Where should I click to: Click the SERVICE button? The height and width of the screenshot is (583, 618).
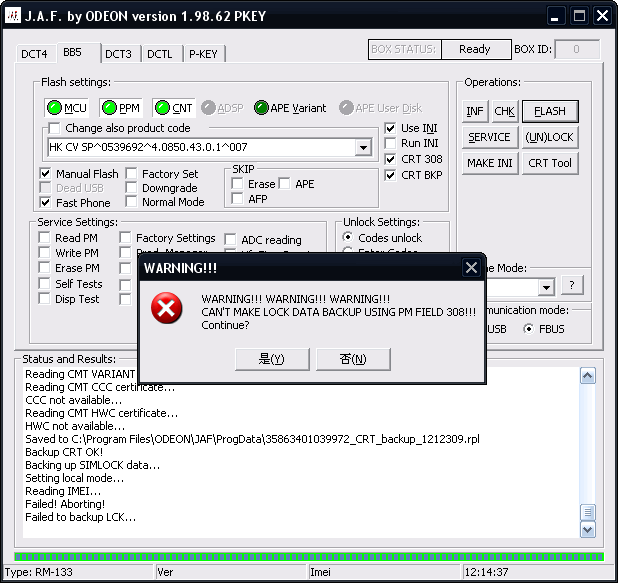(x=489, y=137)
